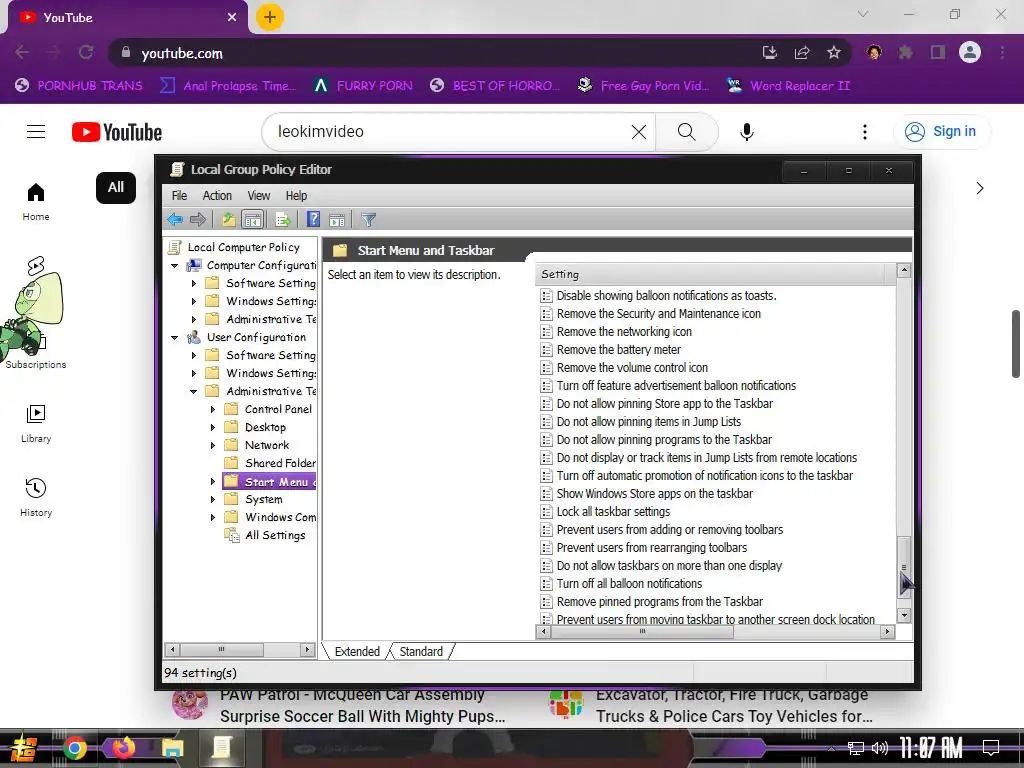Expand the Windows Components tree node
The height and width of the screenshot is (768, 1024).
pos(212,517)
